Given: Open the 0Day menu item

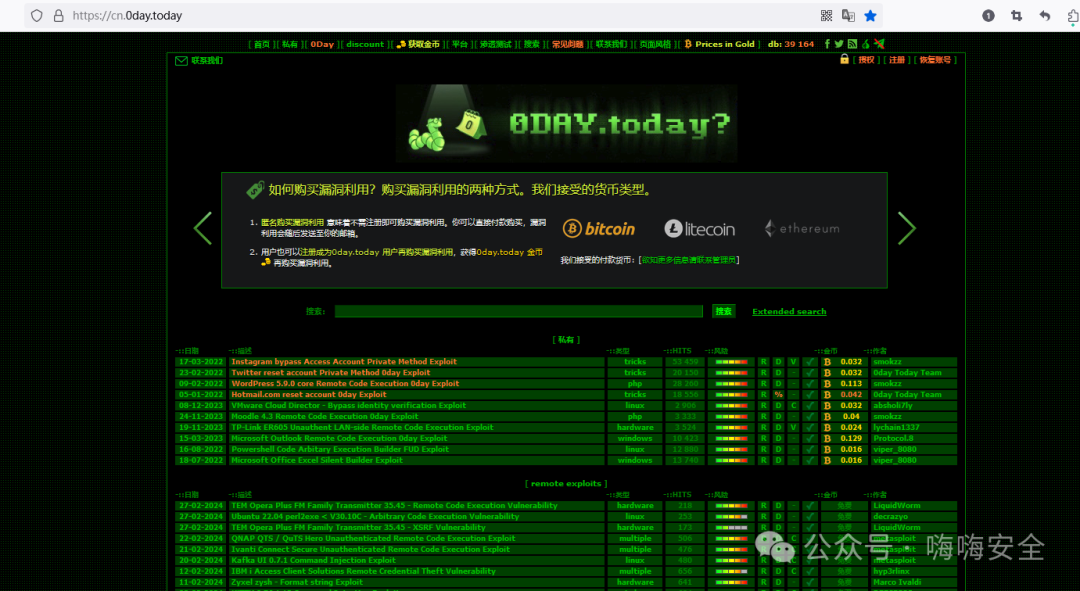Looking at the screenshot, I should click(x=322, y=44).
